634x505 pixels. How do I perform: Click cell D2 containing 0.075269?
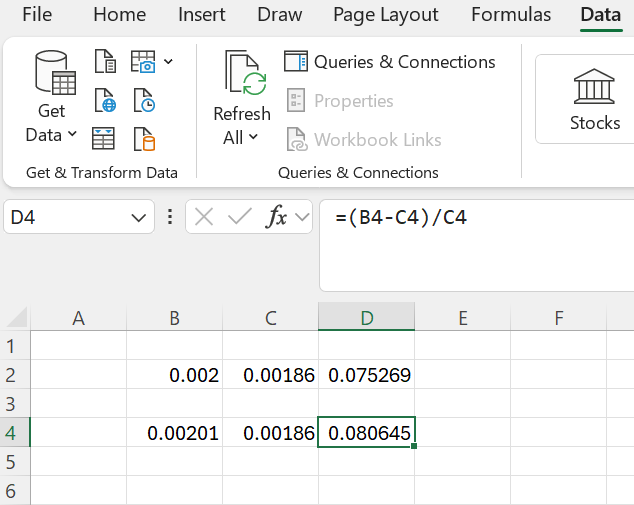pyautogui.click(x=367, y=374)
